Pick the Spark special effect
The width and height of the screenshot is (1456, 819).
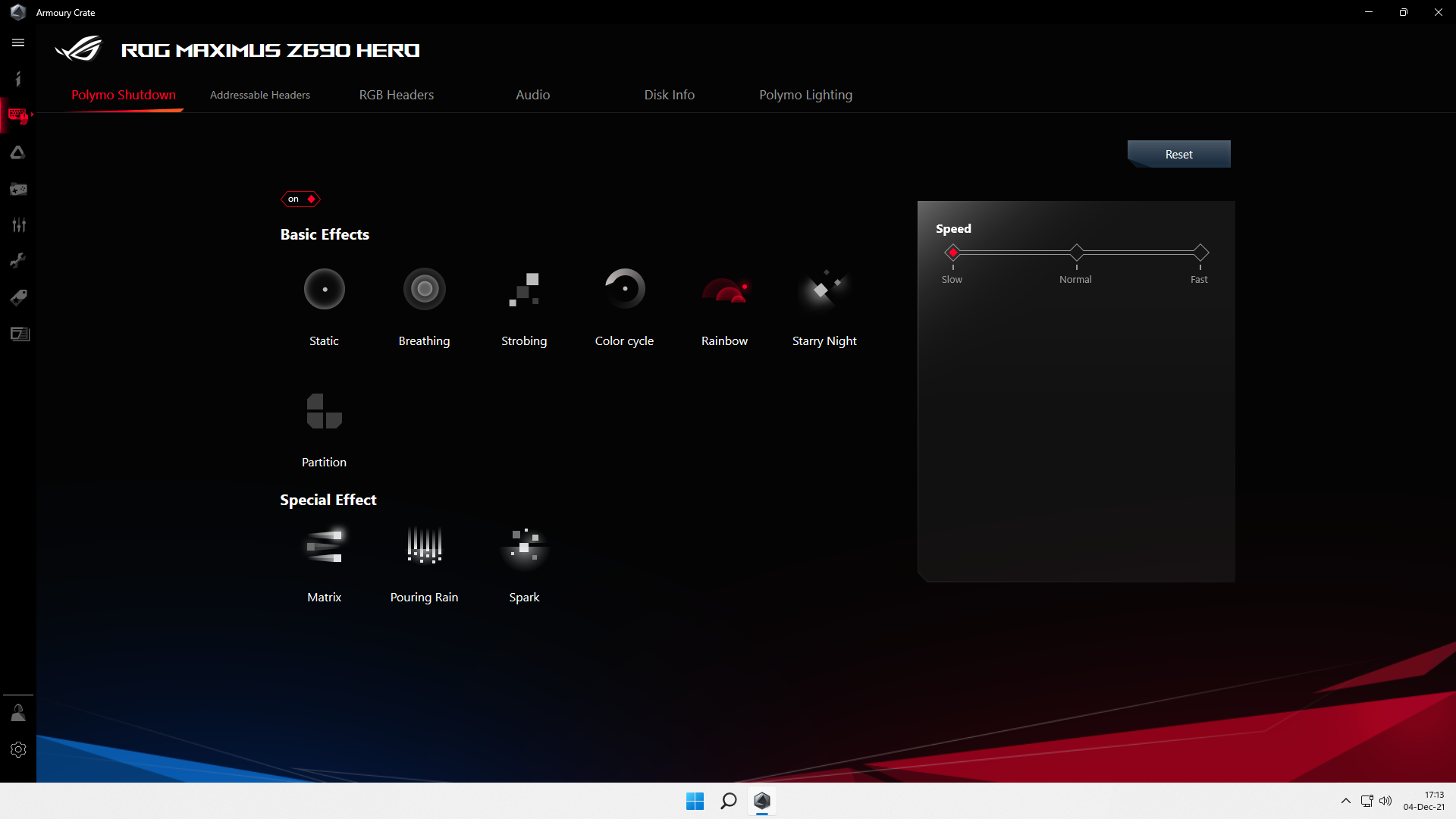tap(524, 546)
